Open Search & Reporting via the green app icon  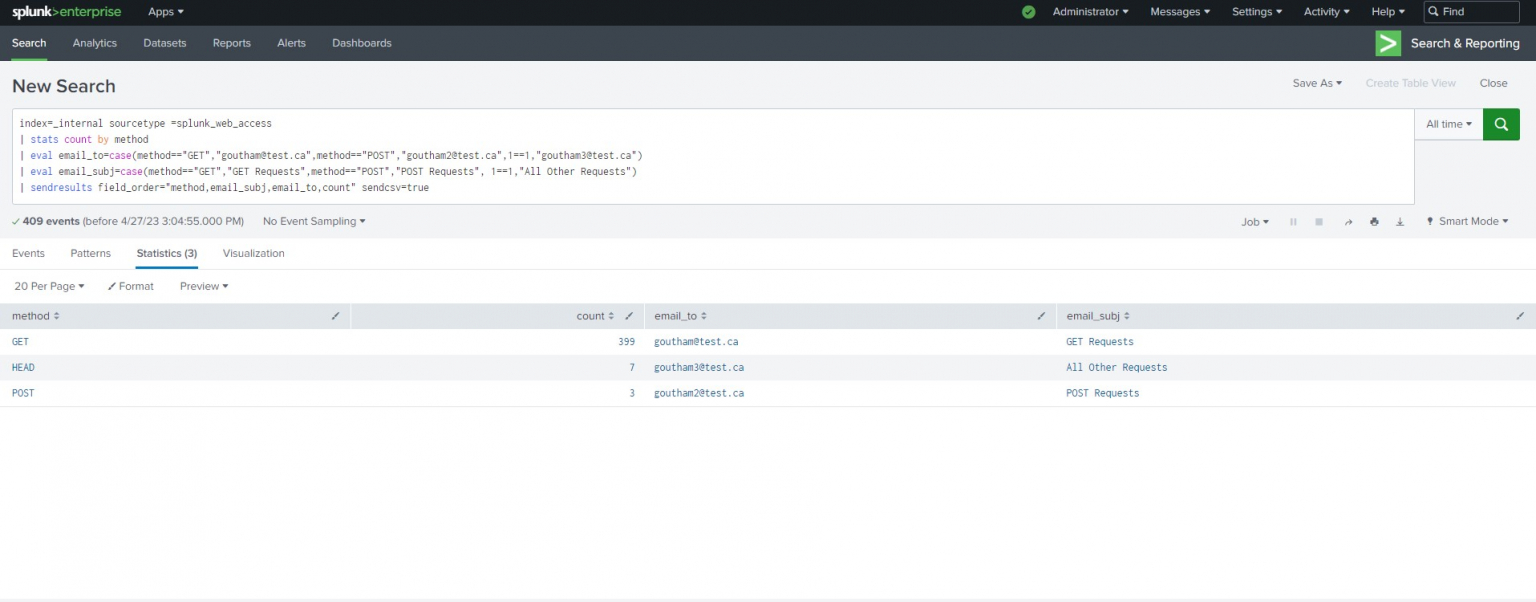[x=1387, y=43]
